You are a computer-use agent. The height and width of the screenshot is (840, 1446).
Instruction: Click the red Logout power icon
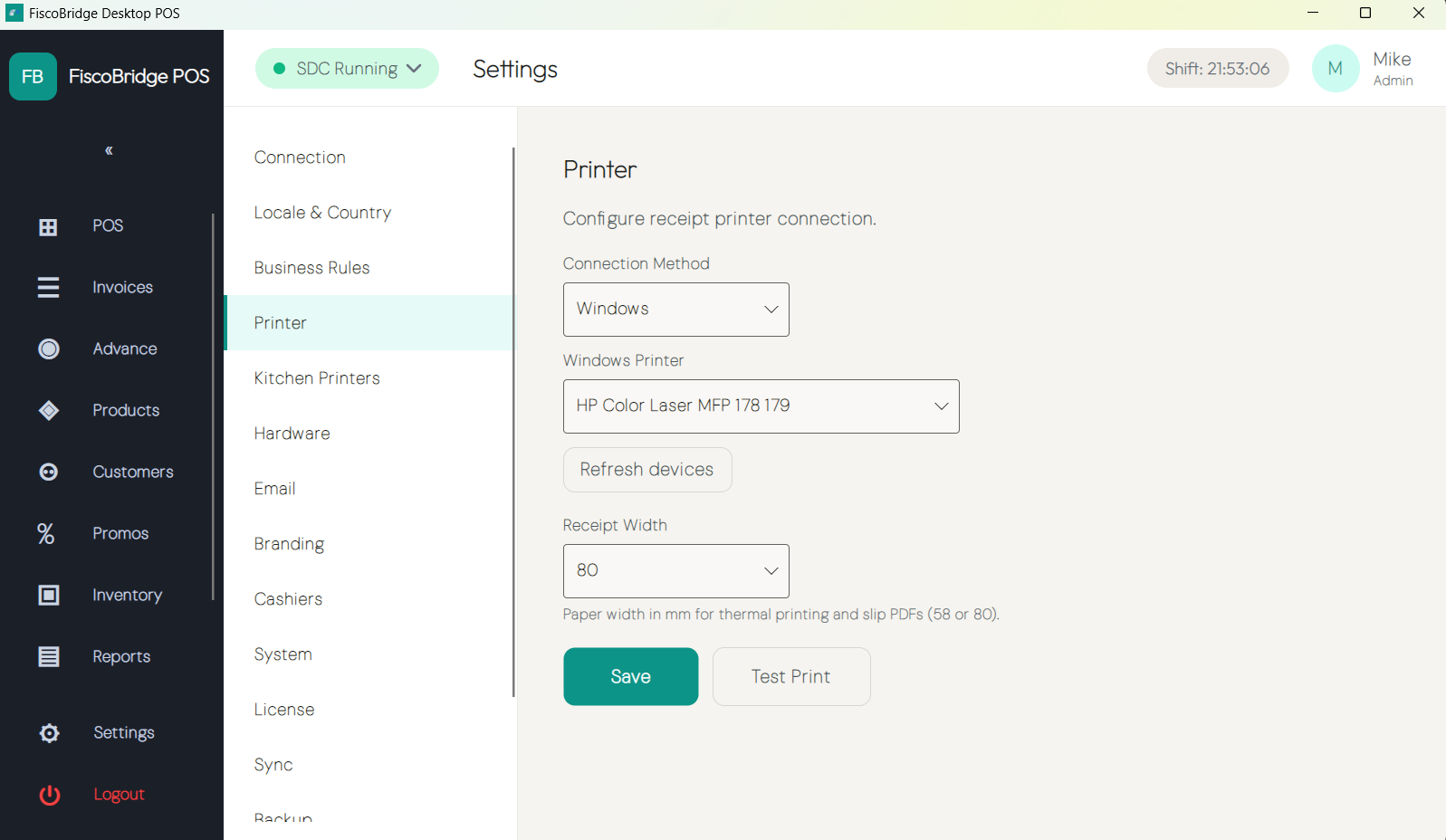point(50,794)
